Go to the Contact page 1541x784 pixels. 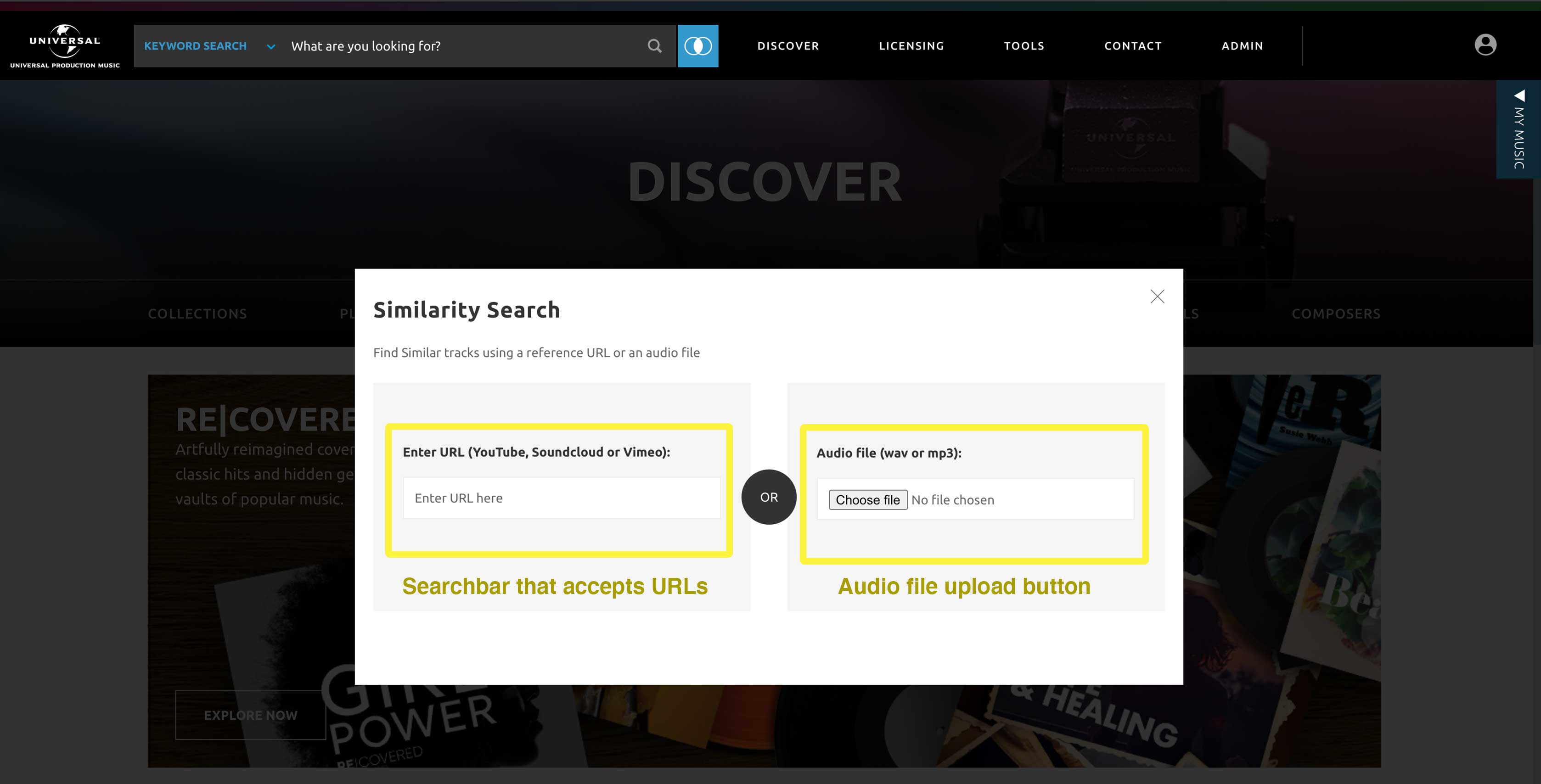tap(1132, 46)
